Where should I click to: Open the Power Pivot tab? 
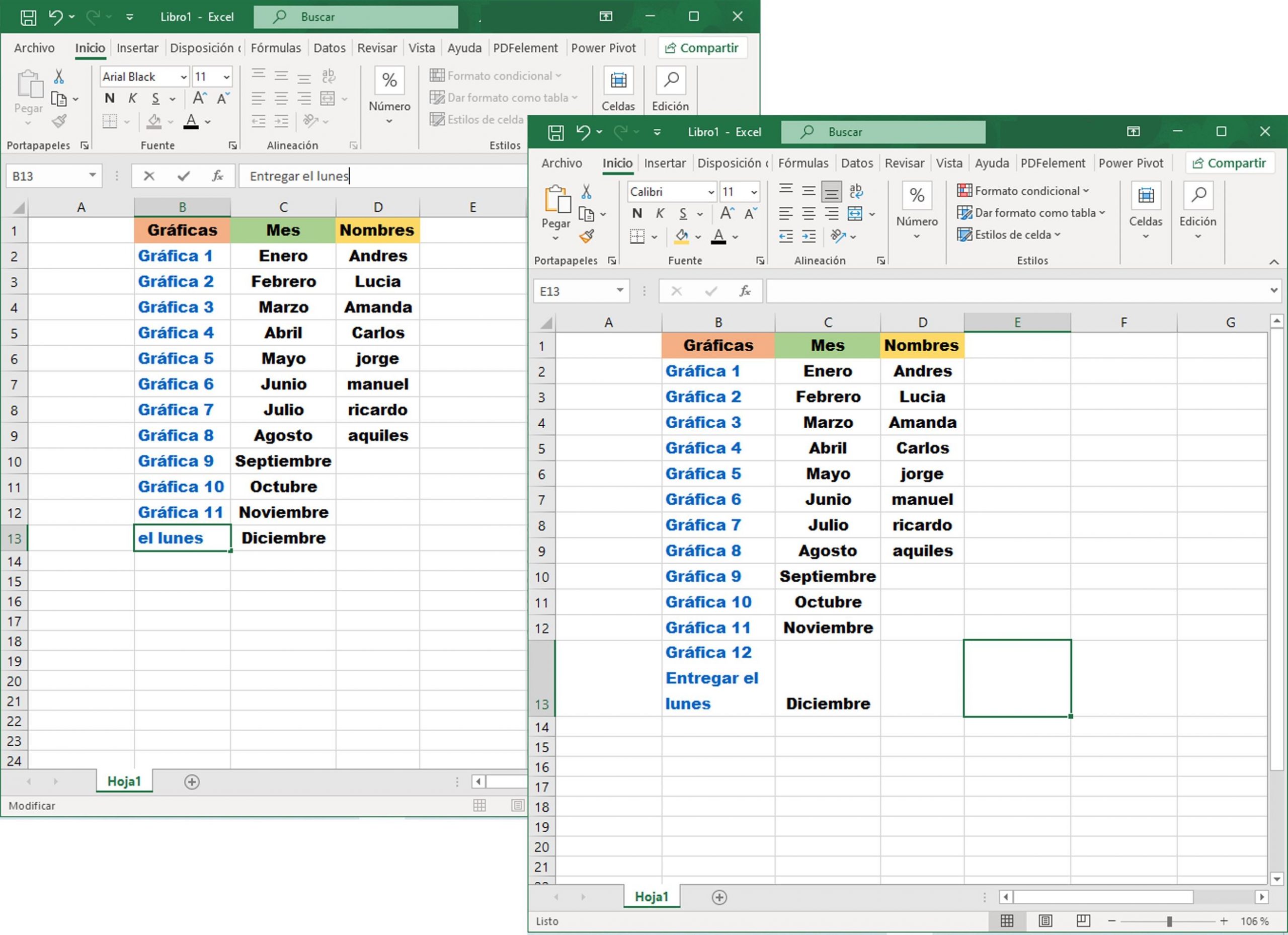coord(1131,163)
